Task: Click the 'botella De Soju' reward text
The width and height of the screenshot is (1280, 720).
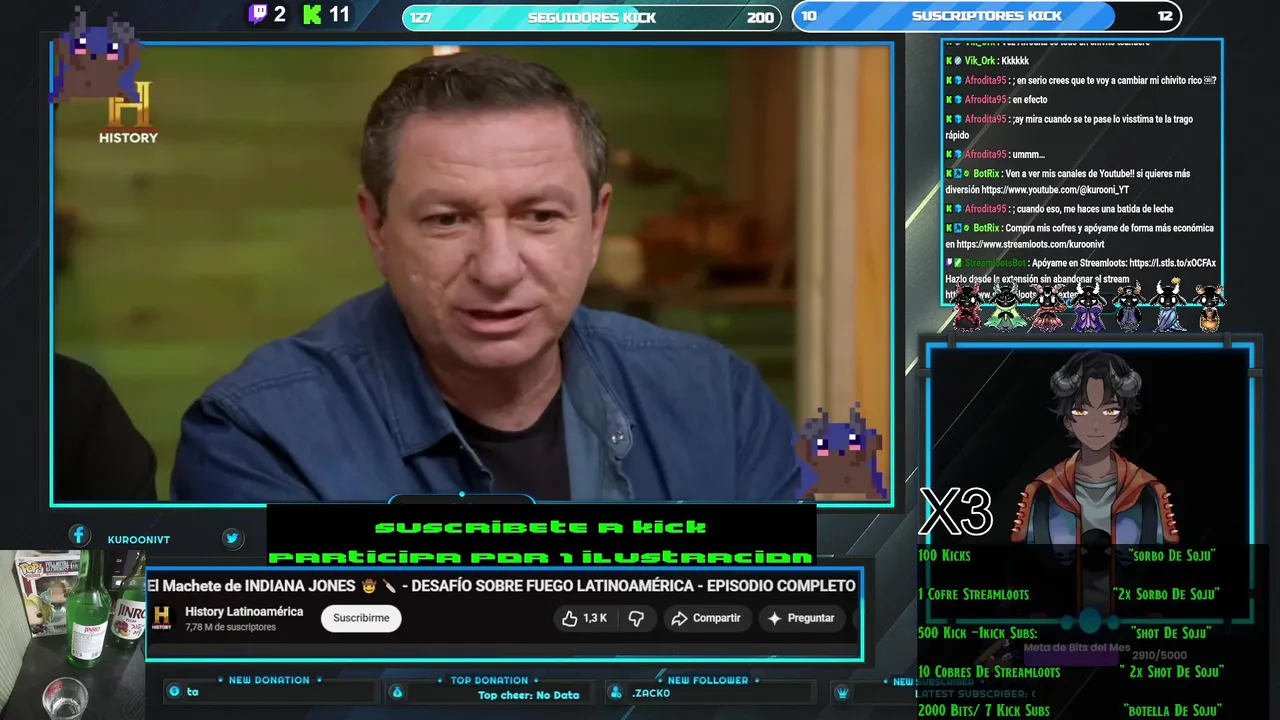Action: [1172, 710]
